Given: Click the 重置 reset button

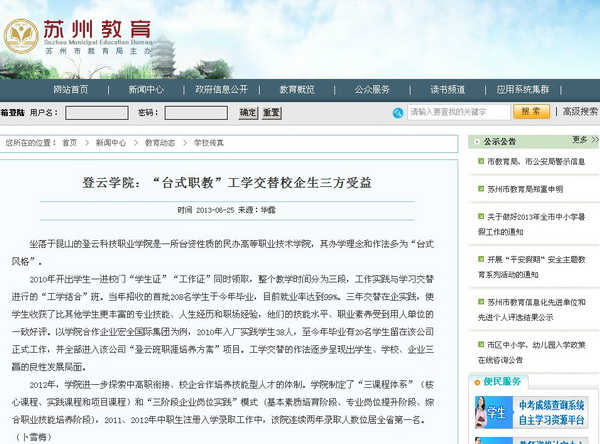Looking at the screenshot, I should 271,113.
